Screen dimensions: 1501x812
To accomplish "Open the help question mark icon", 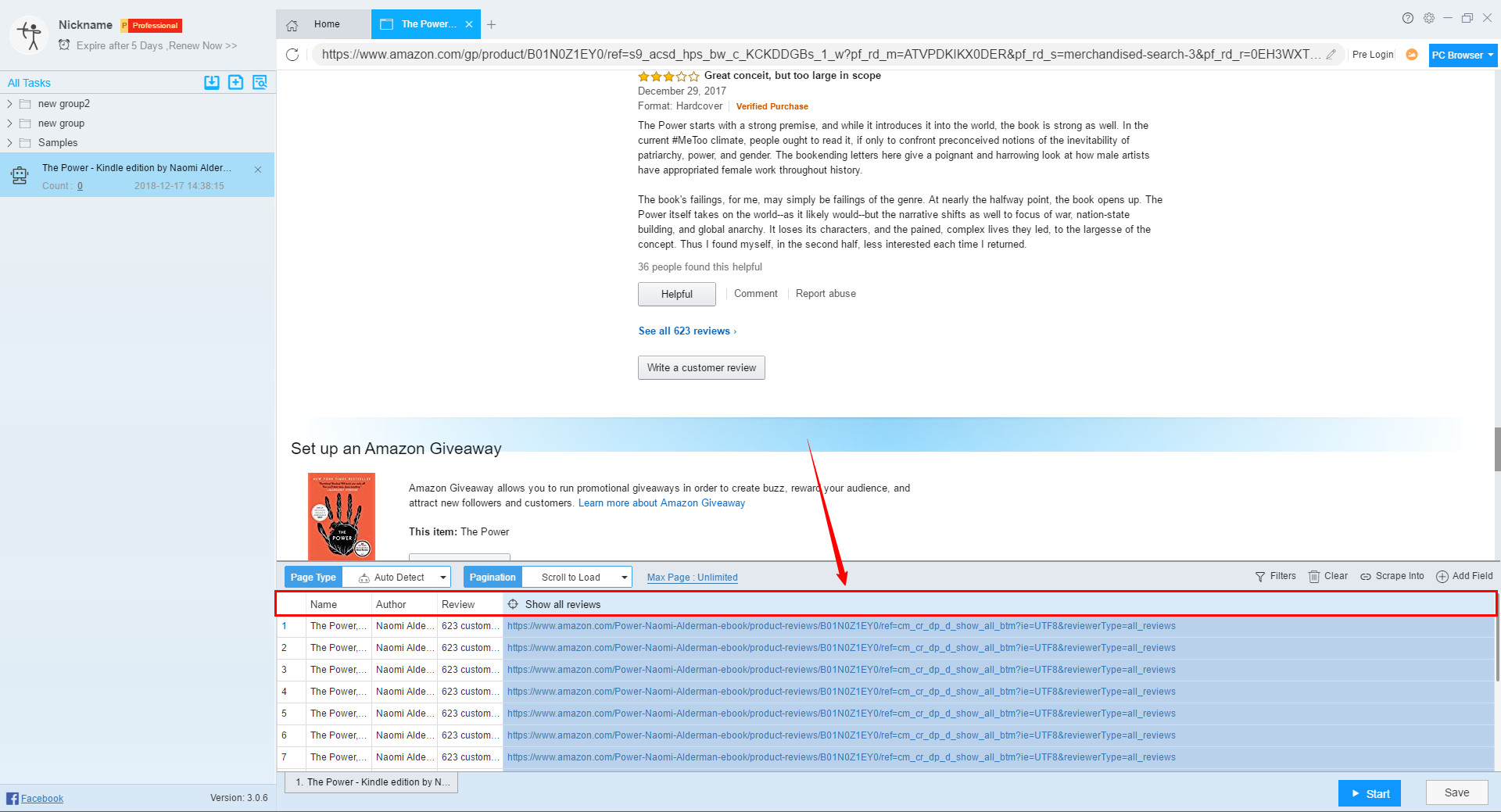I will pyautogui.click(x=1408, y=18).
